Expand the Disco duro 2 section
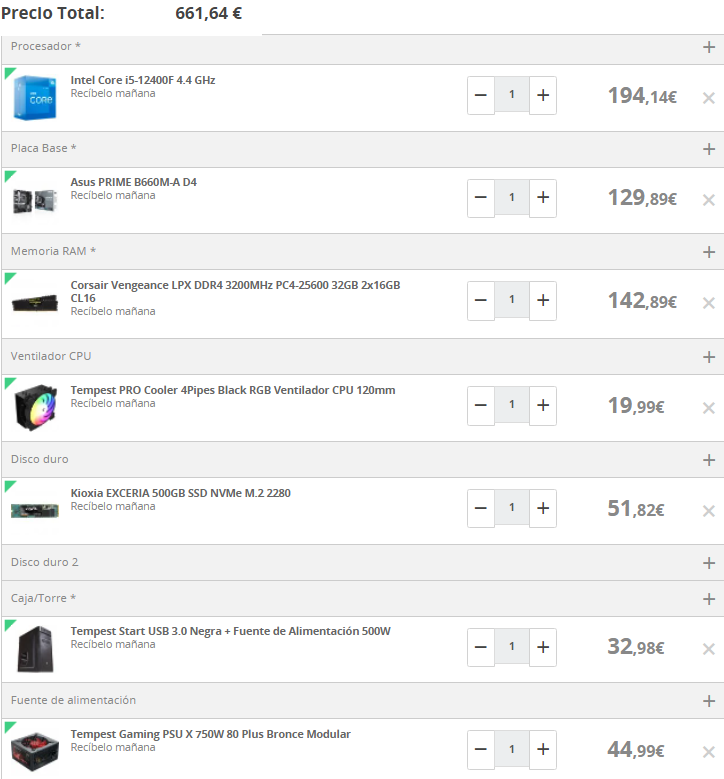 709,563
